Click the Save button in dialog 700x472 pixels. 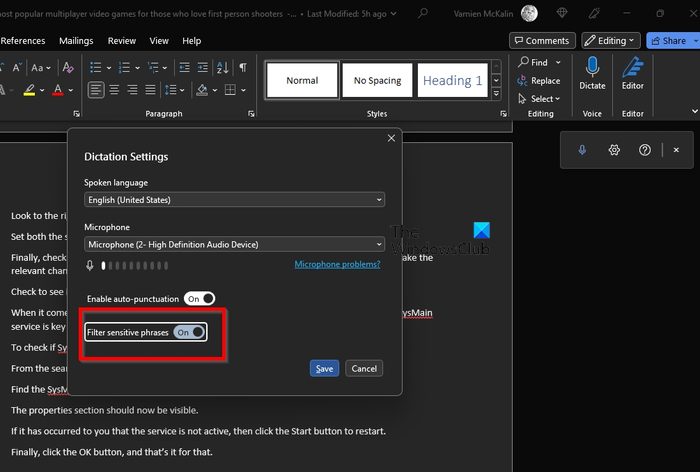(324, 368)
